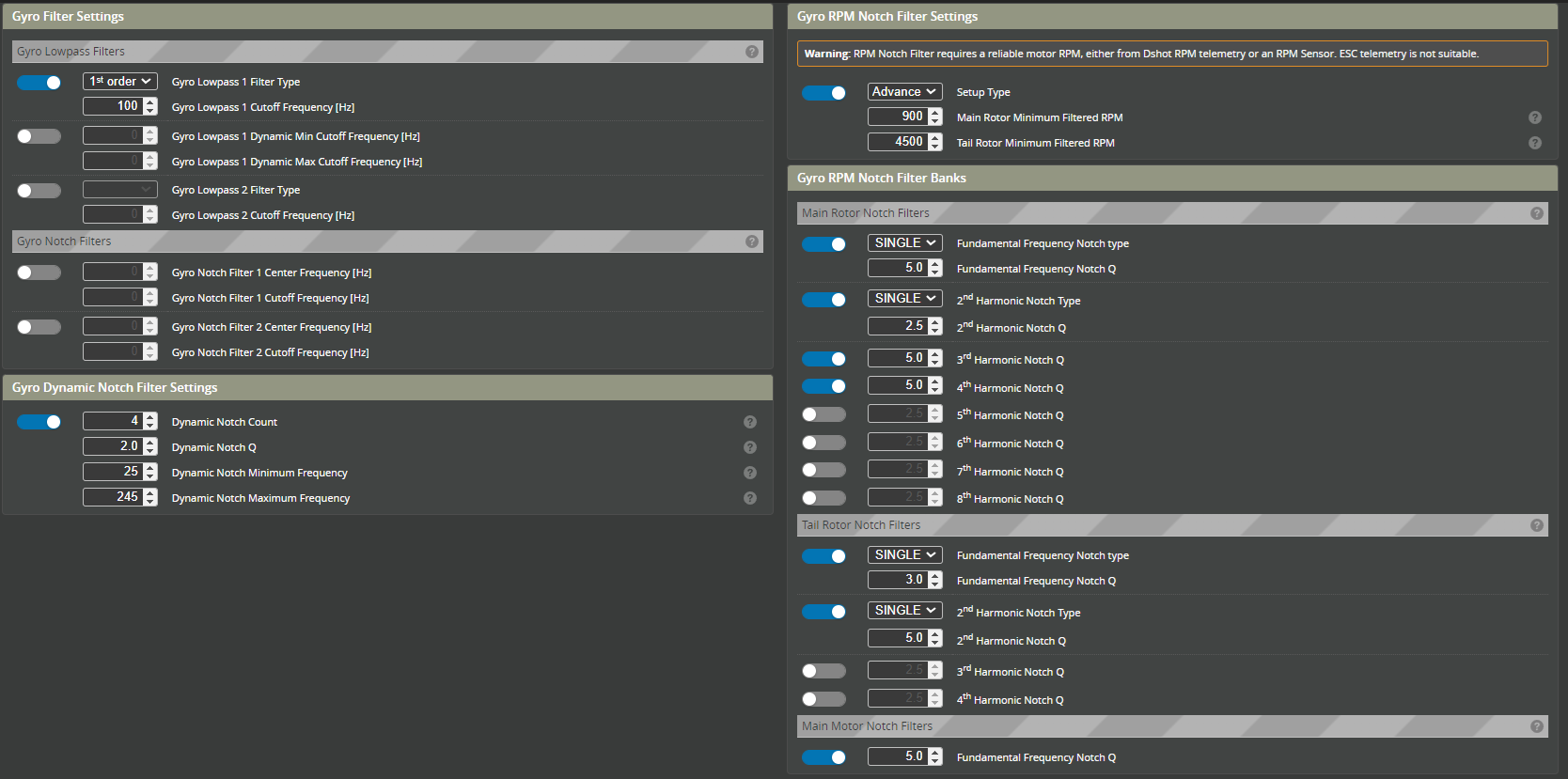Show help for Main Rotor Notch Filters
Image resolution: width=1568 pixels, height=779 pixels.
[1536, 213]
